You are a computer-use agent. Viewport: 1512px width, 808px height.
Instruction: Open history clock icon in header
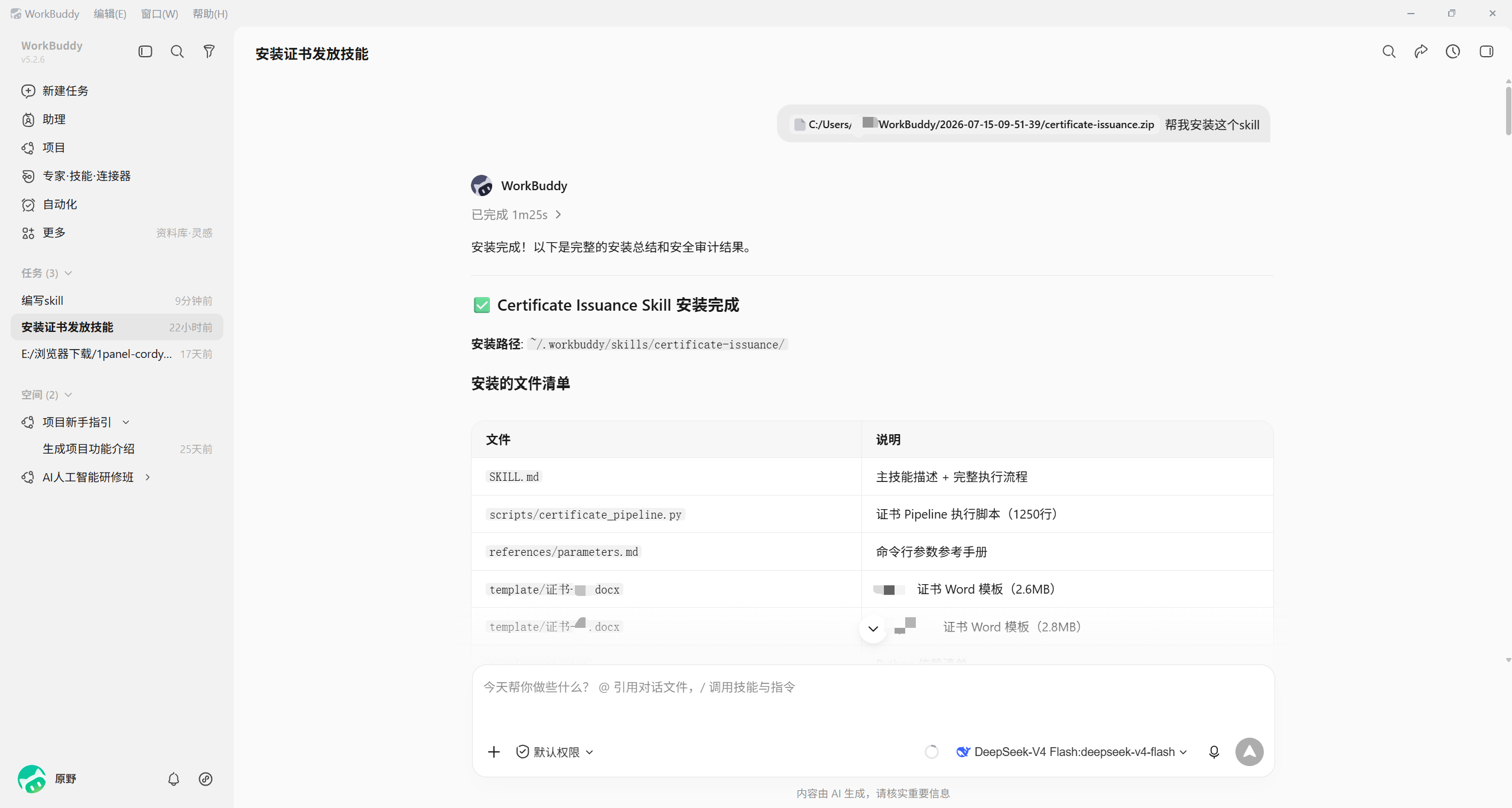point(1453,51)
